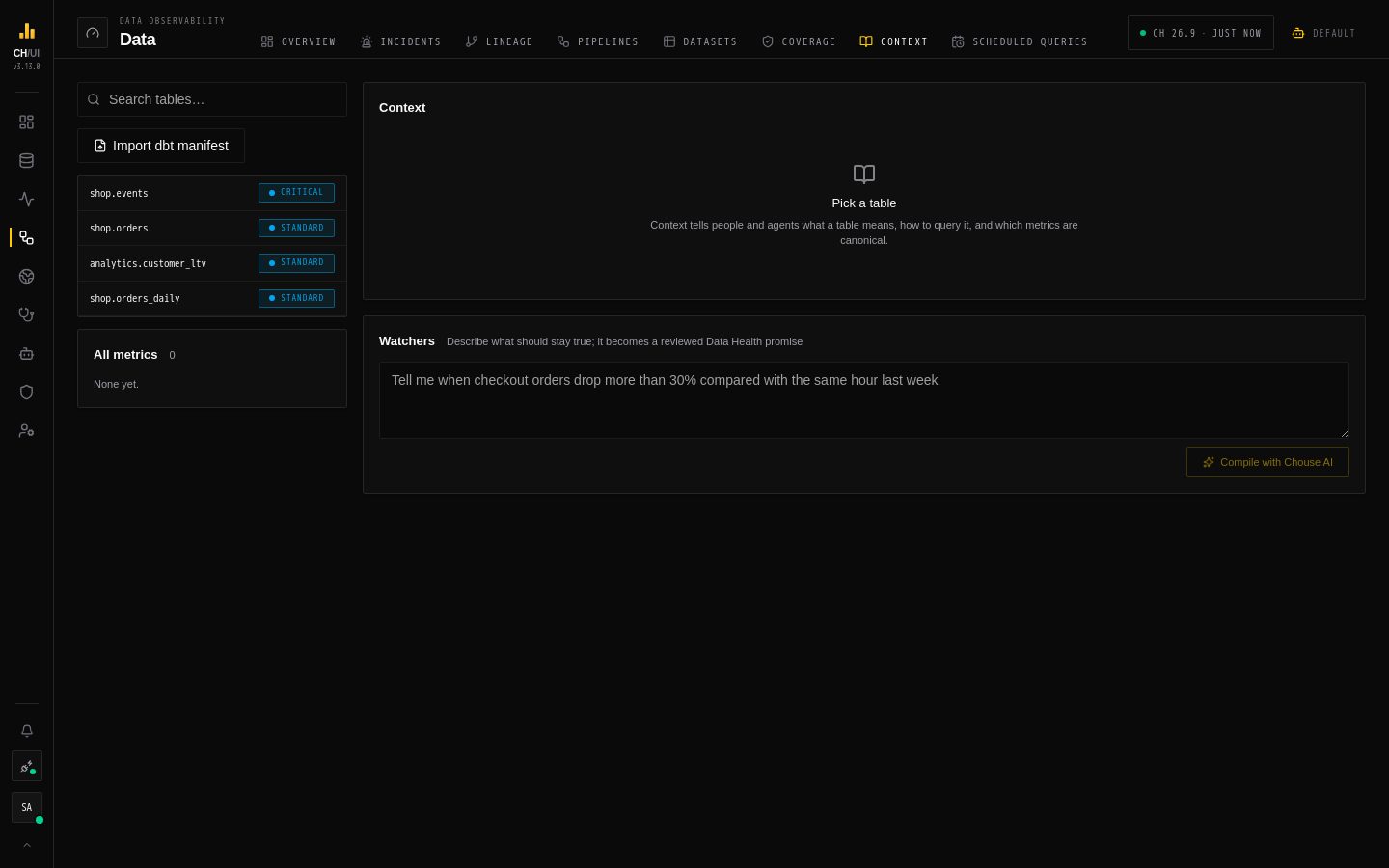1389x868 pixels.
Task: Go to the Lineage tab
Action: [499, 41]
